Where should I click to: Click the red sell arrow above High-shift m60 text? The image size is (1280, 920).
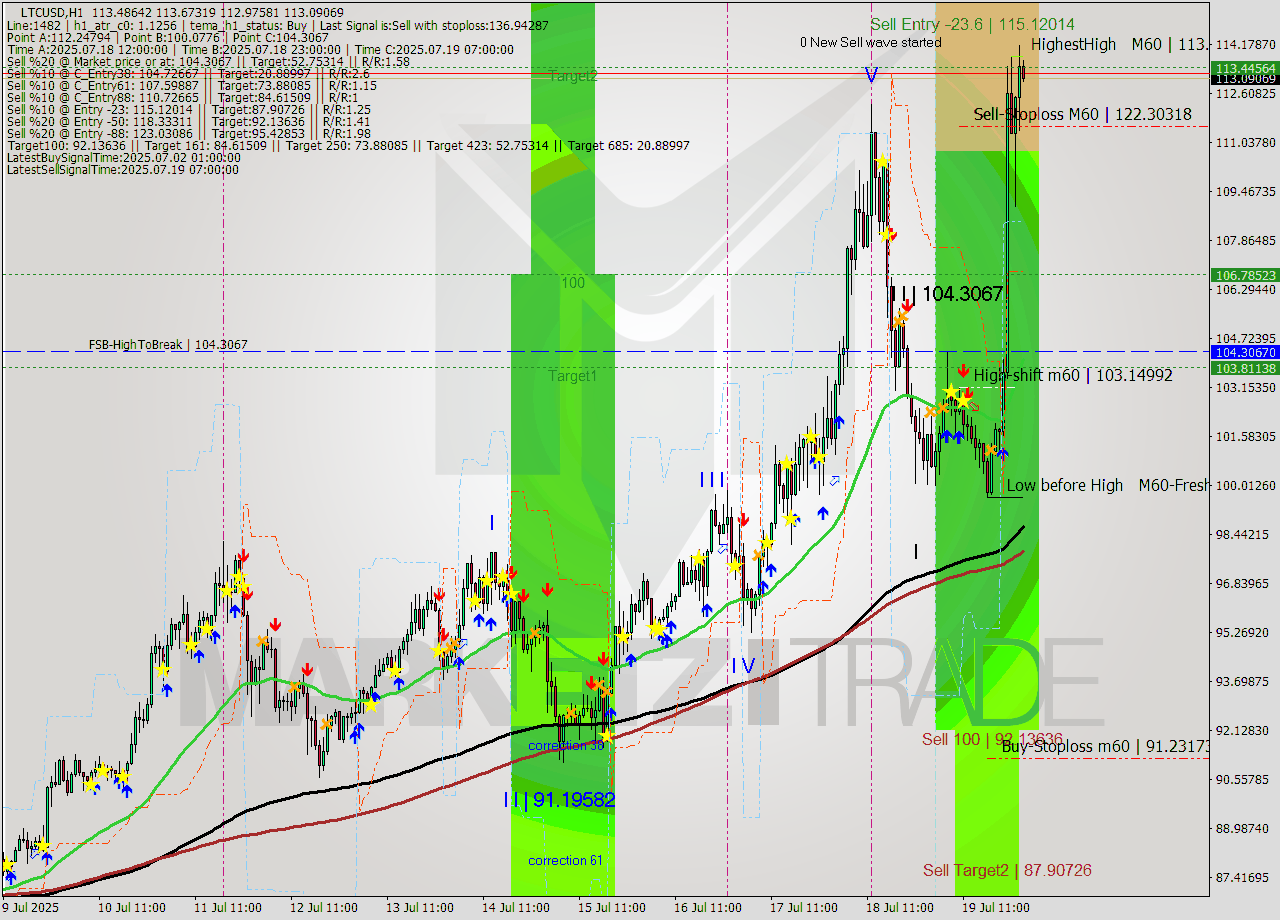pyautogui.click(x=964, y=370)
